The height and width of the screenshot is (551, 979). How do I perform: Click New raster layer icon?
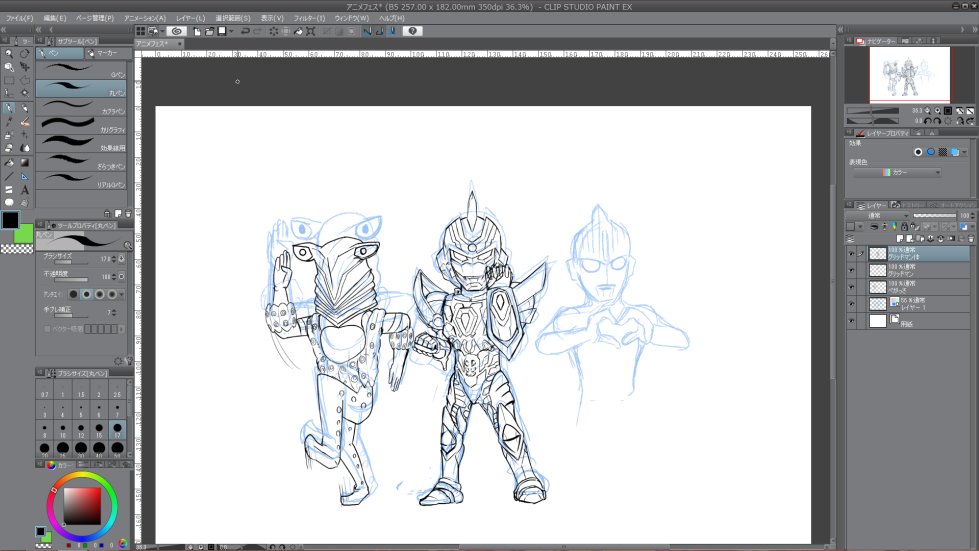click(x=900, y=239)
